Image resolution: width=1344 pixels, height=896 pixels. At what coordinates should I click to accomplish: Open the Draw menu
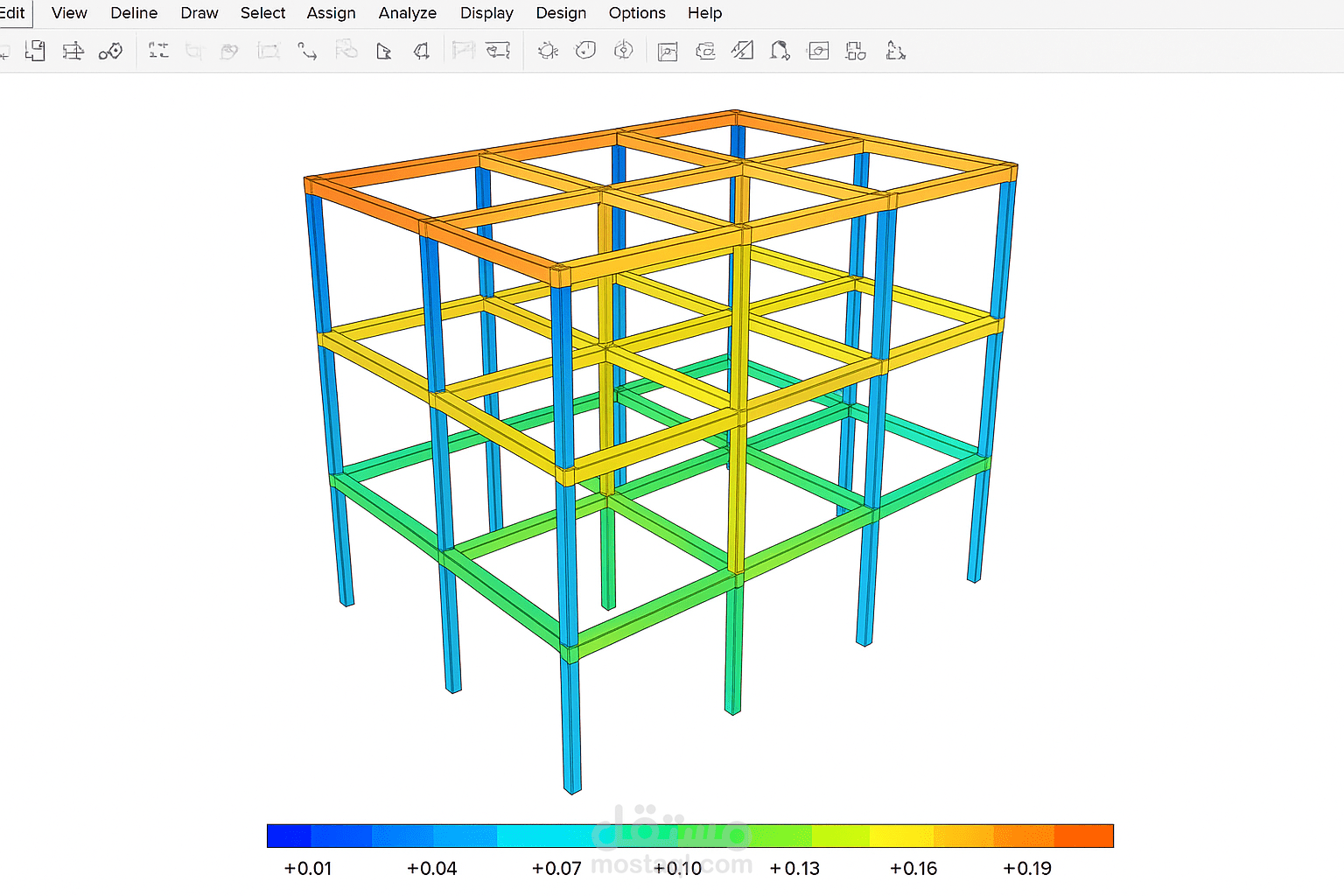tap(199, 13)
